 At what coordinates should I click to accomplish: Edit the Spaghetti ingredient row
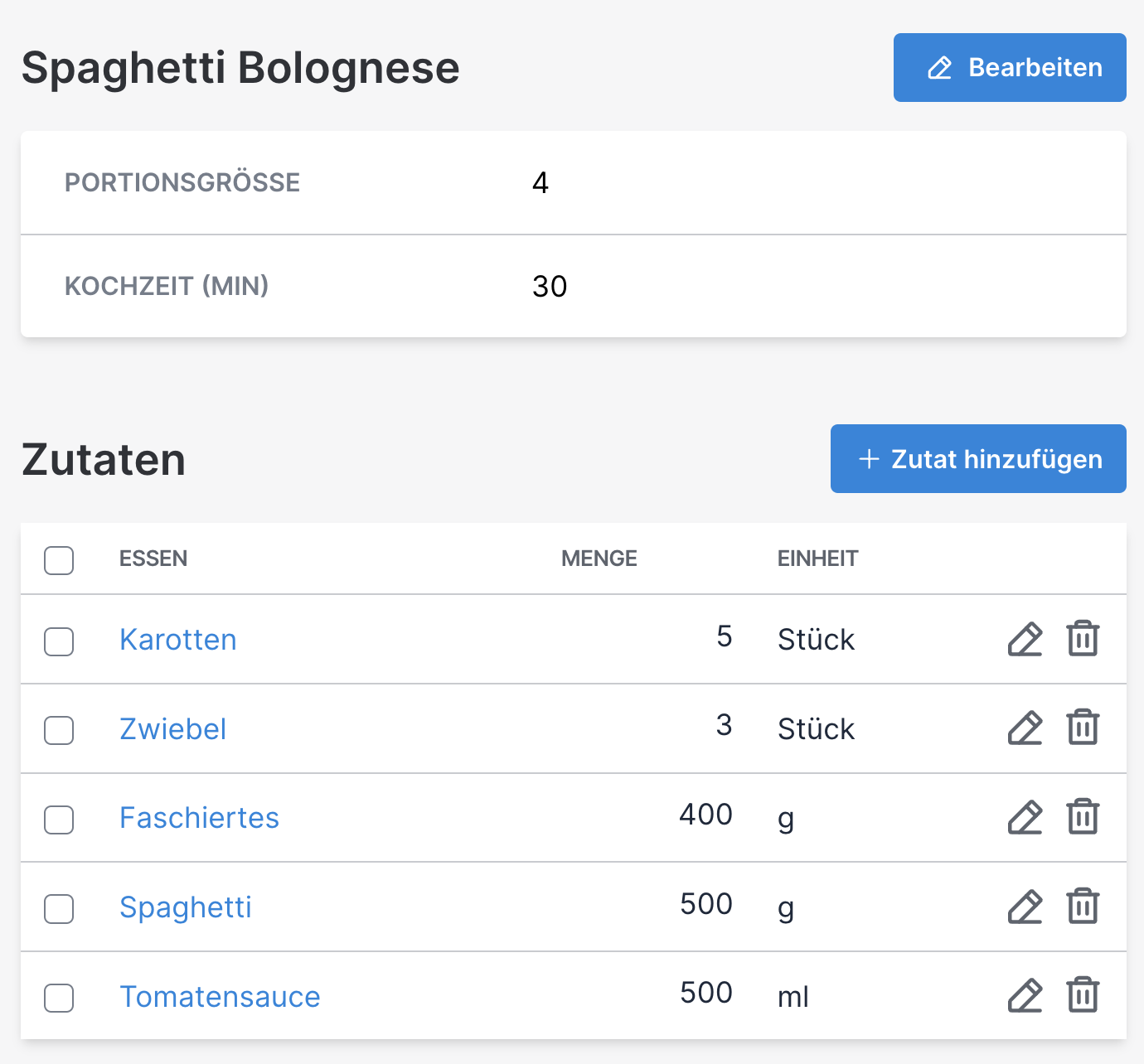(x=1025, y=907)
